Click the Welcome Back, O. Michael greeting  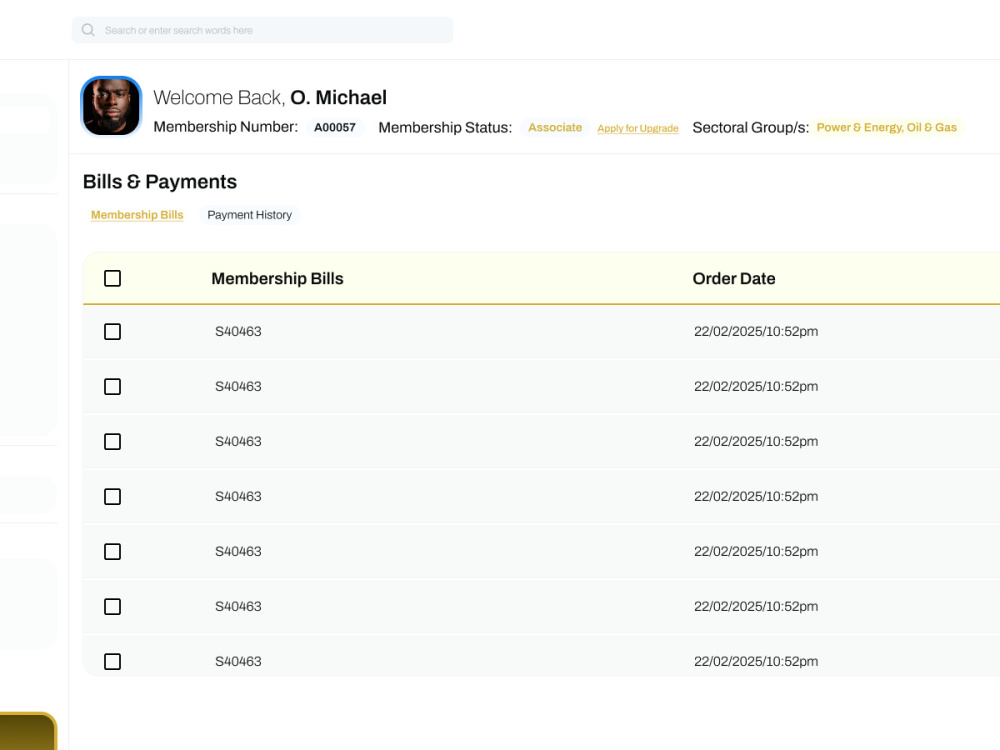click(x=270, y=98)
